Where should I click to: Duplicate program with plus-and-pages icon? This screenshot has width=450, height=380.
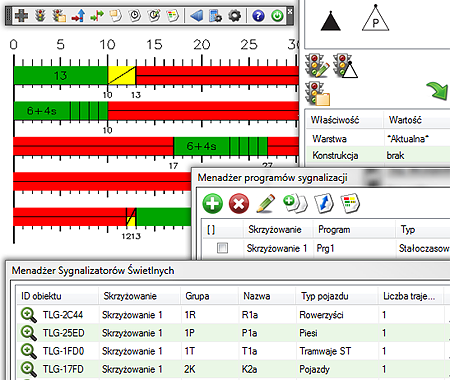point(295,204)
